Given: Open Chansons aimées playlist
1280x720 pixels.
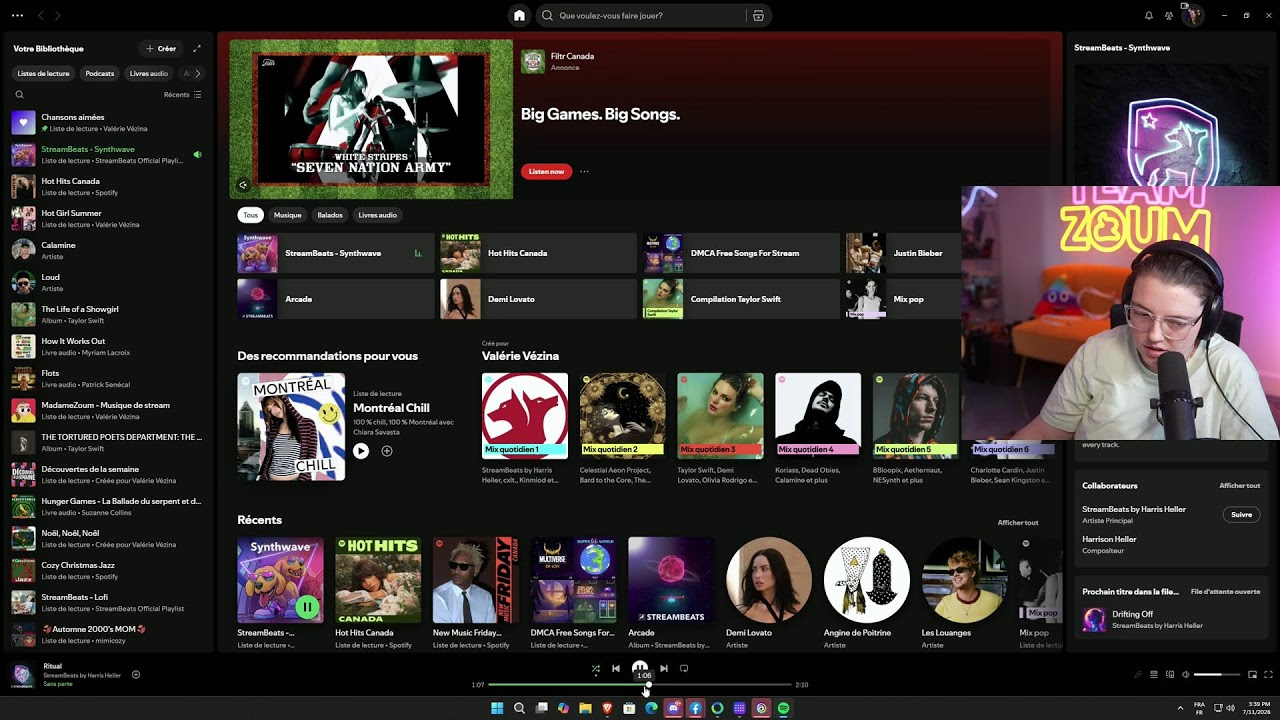Looking at the screenshot, I should pos(107,123).
